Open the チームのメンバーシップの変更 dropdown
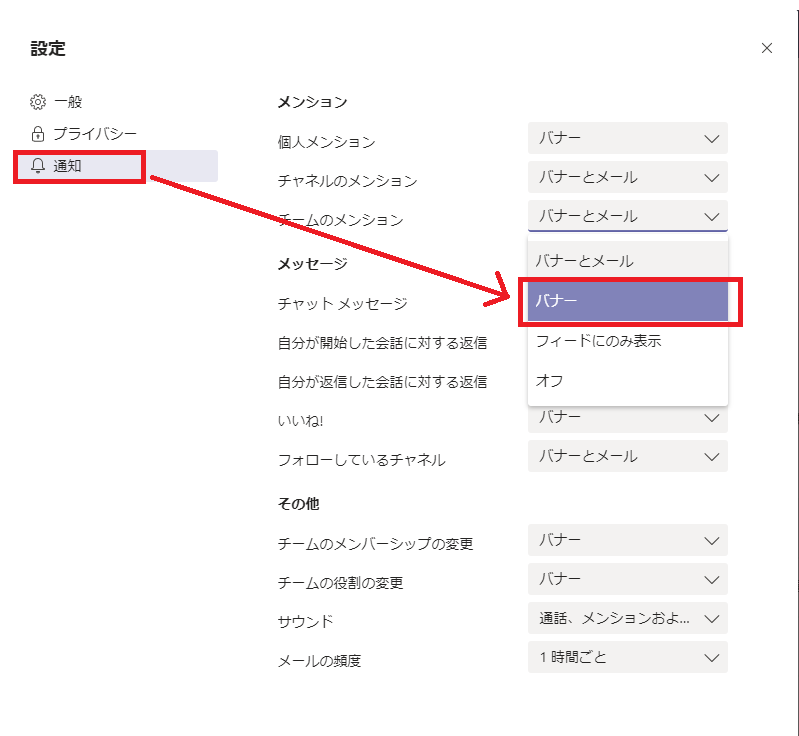Viewport: 799px width, 736px height. [x=627, y=540]
